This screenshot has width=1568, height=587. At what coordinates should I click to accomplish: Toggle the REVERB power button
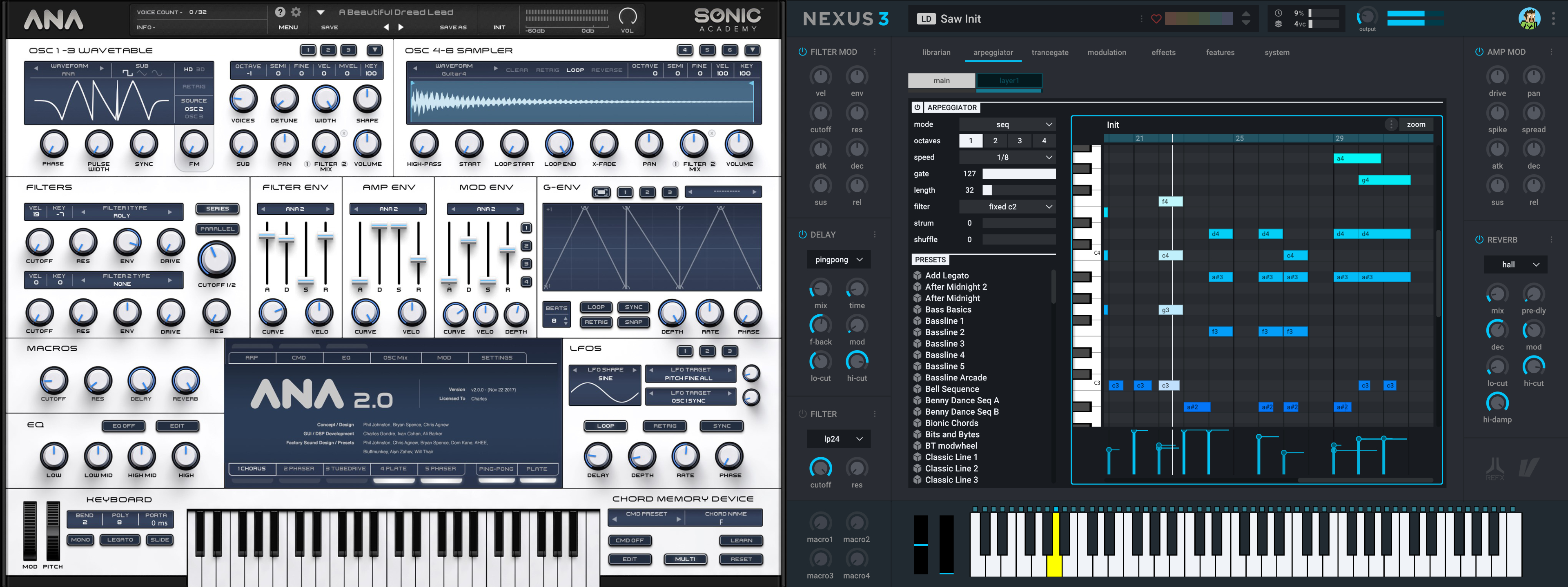(x=1479, y=240)
